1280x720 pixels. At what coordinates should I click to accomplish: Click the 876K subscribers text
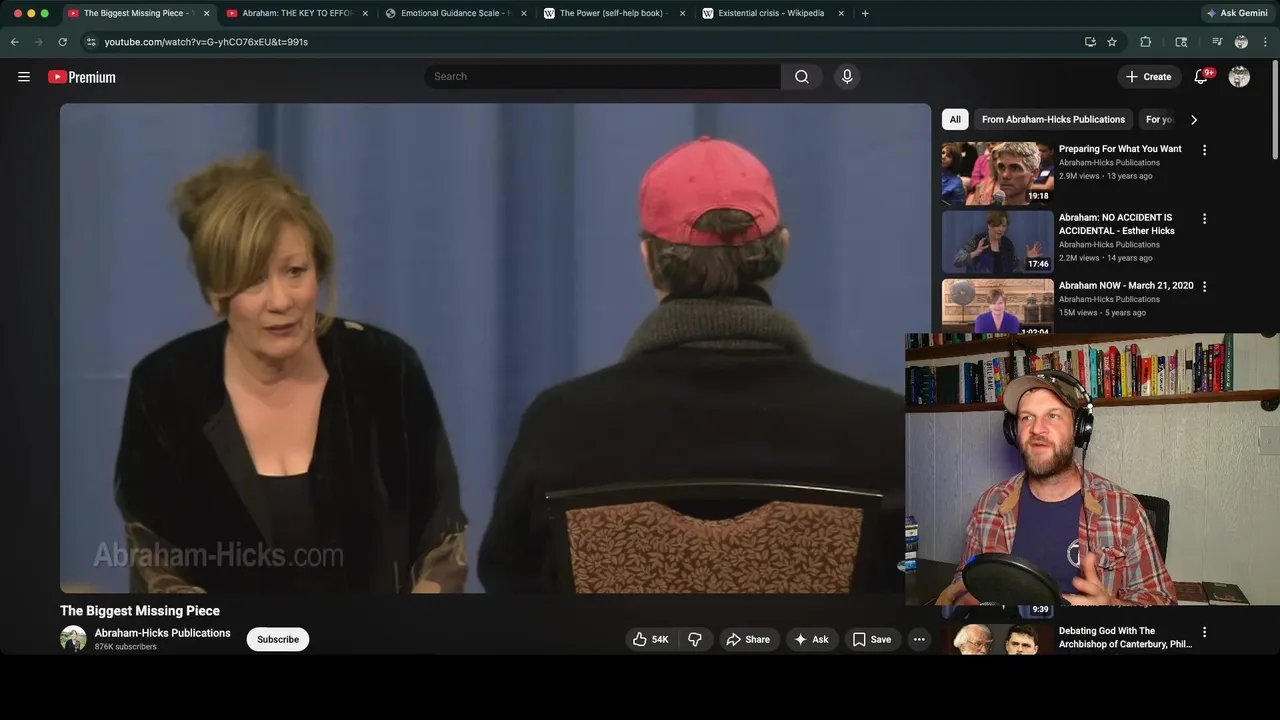pos(125,647)
